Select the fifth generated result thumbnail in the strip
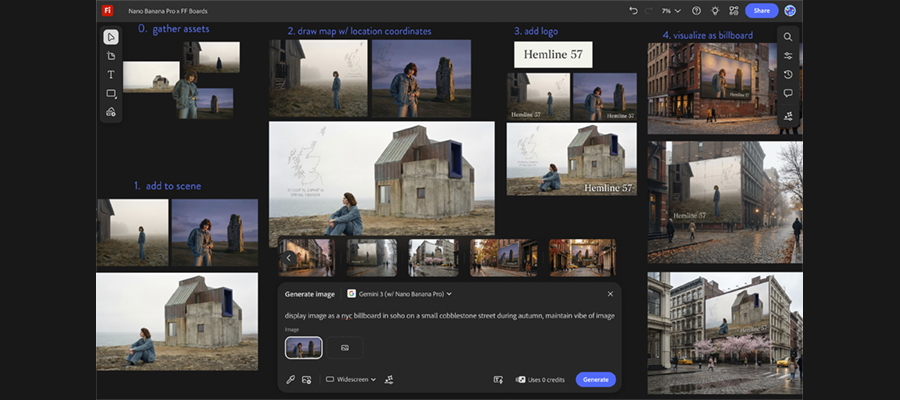The width and height of the screenshot is (900, 400). click(583, 258)
